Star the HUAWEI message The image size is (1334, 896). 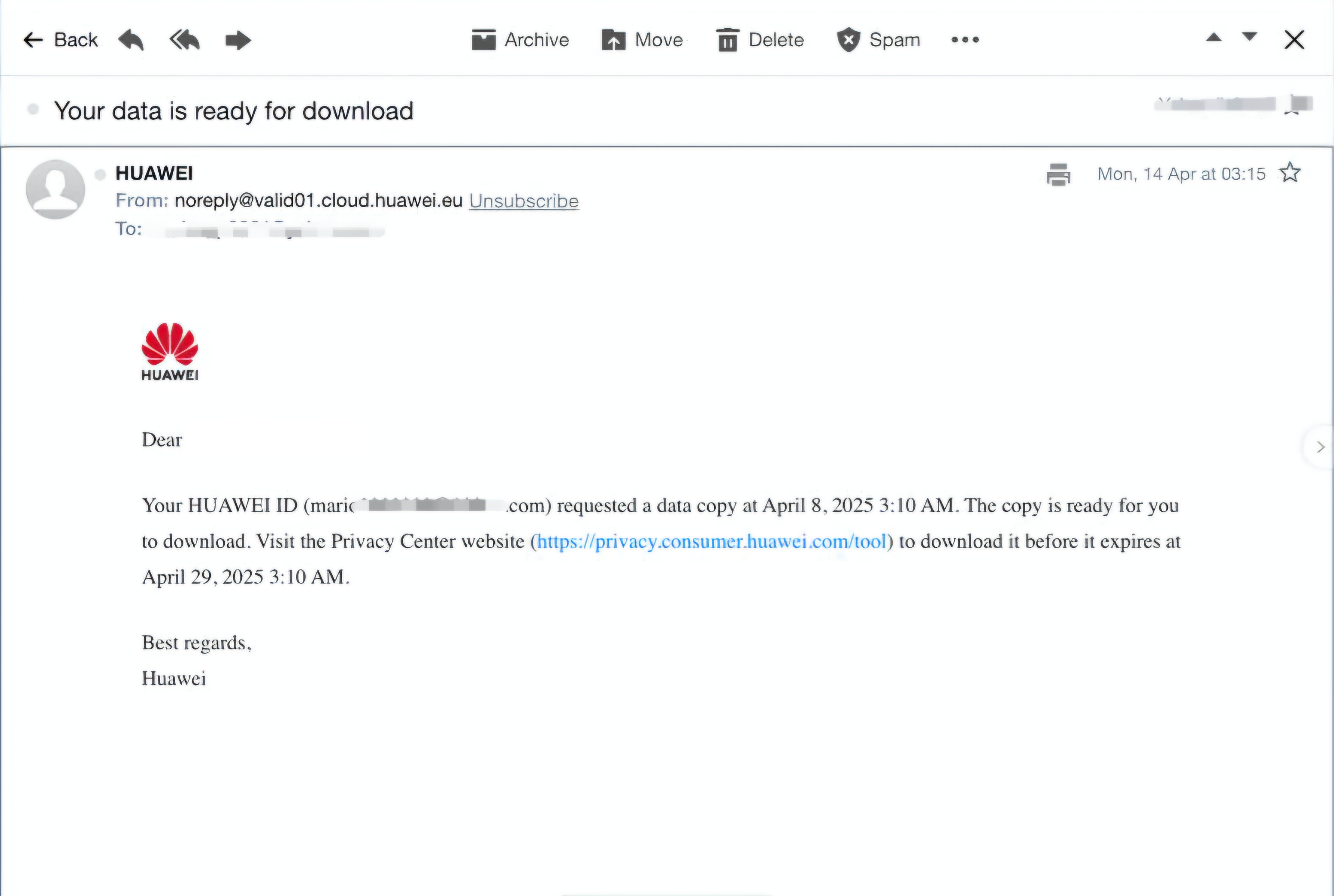1290,172
